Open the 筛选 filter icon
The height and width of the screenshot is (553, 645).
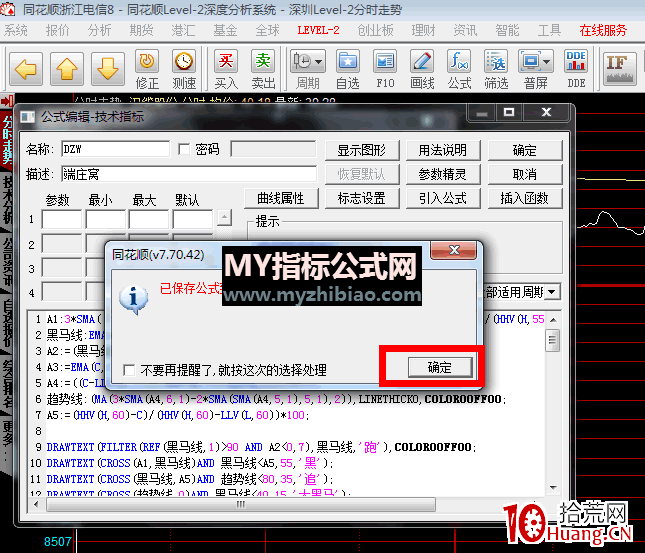(496, 62)
